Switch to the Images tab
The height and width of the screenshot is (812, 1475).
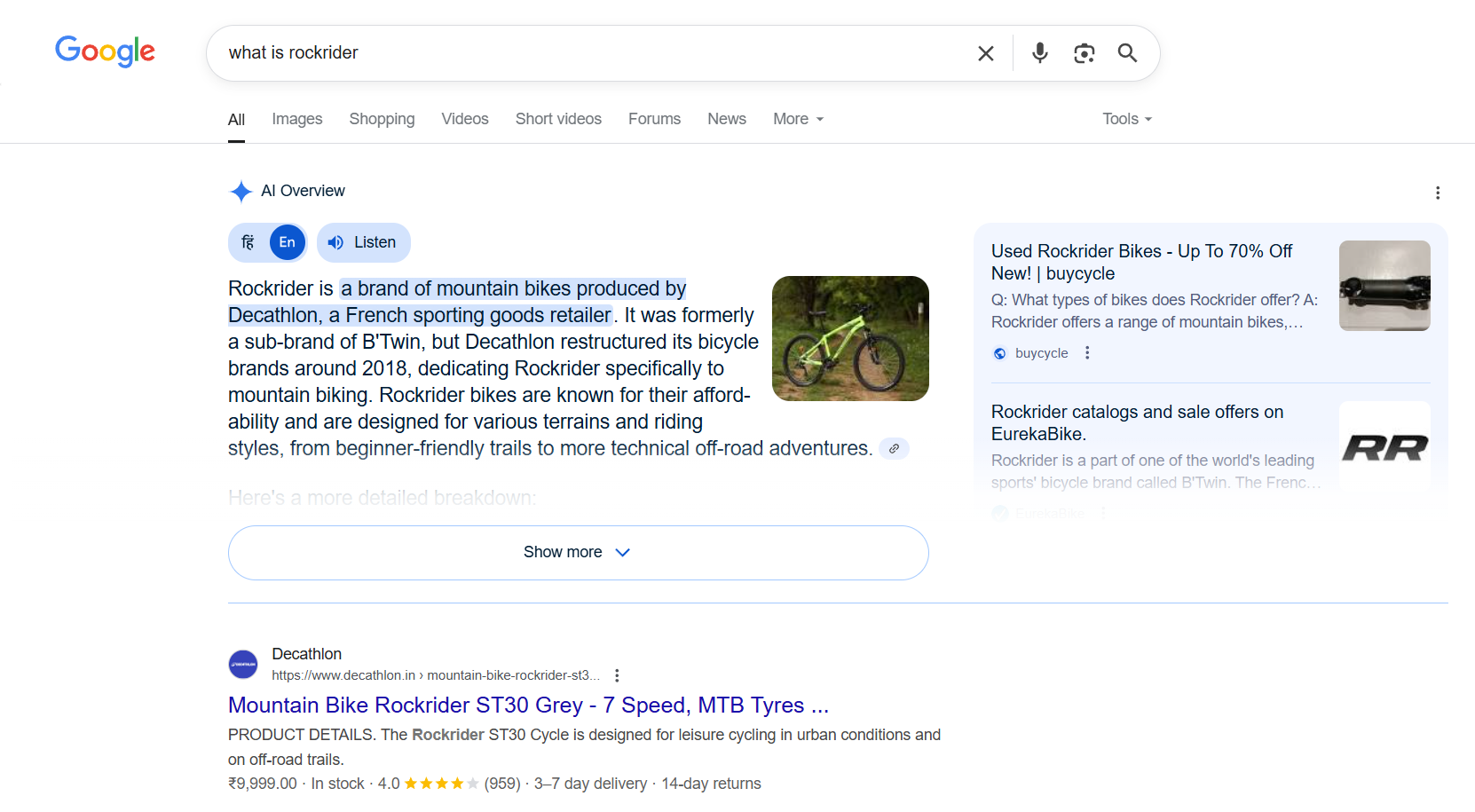(x=296, y=119)
